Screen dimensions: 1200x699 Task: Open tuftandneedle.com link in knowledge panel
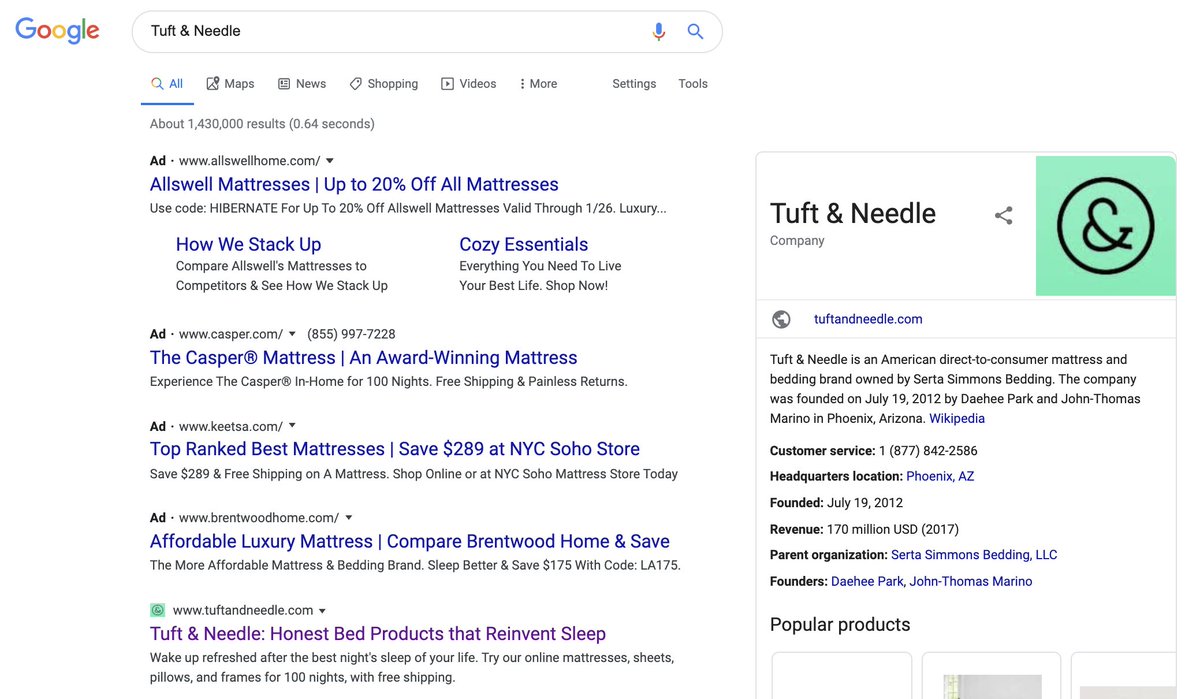click(868, 320)
